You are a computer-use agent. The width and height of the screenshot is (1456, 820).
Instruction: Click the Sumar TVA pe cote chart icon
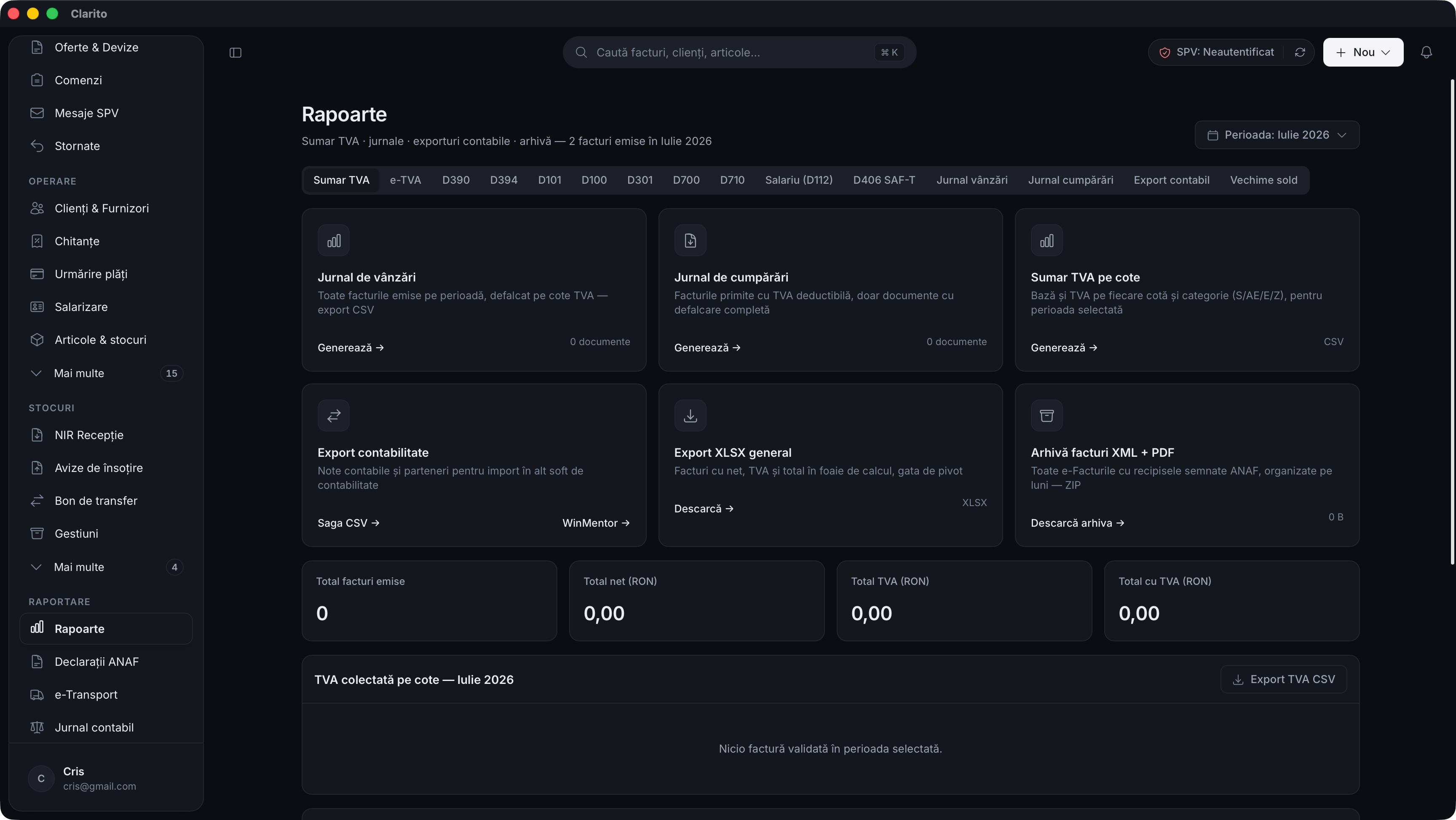[1047, 241]
